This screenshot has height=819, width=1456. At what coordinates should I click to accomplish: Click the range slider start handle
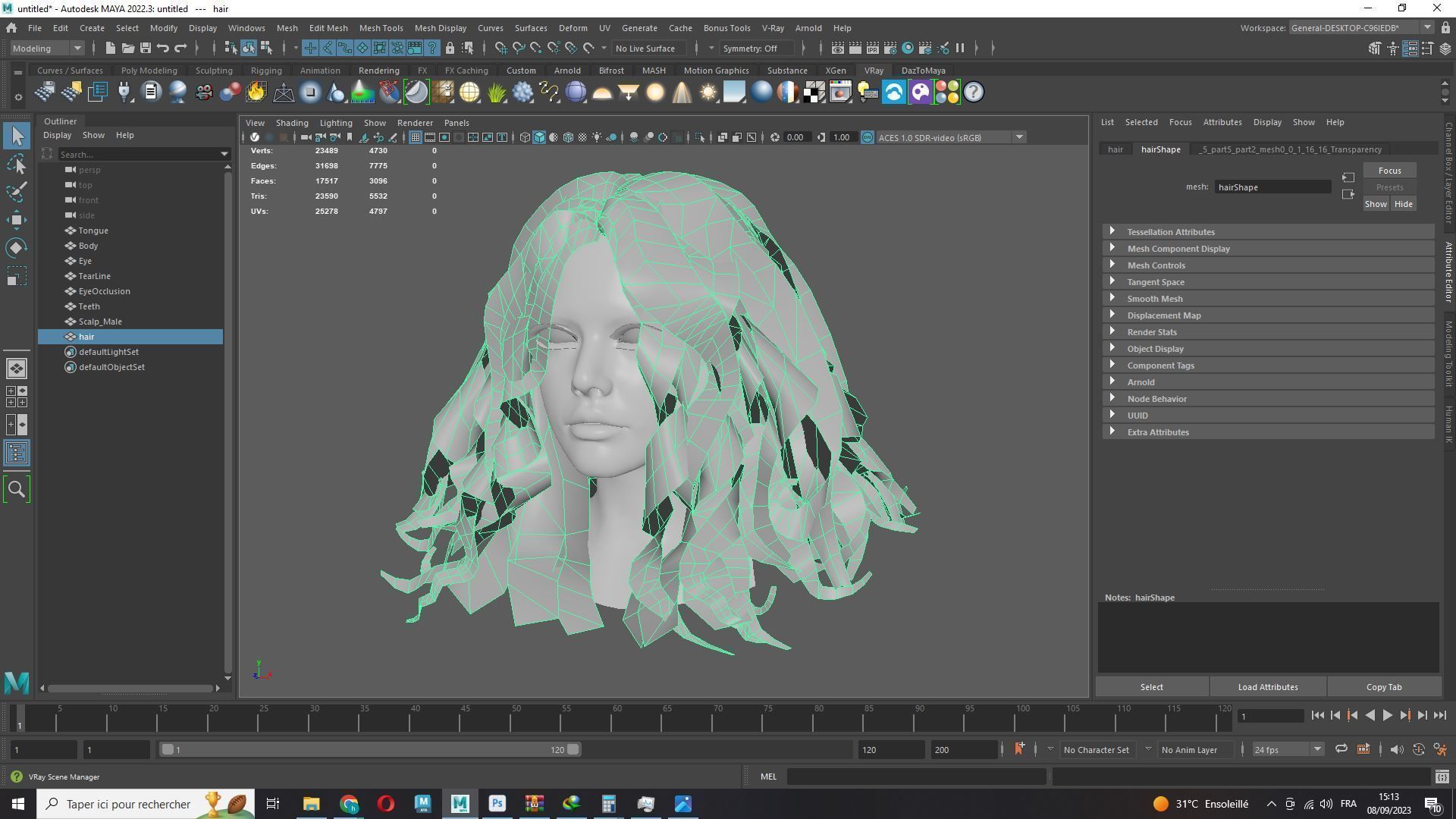168,750
